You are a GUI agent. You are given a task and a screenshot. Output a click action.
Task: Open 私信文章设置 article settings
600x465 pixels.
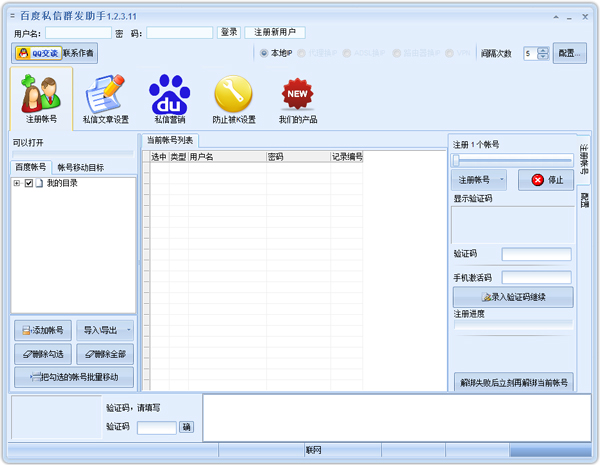click(106, 99)
